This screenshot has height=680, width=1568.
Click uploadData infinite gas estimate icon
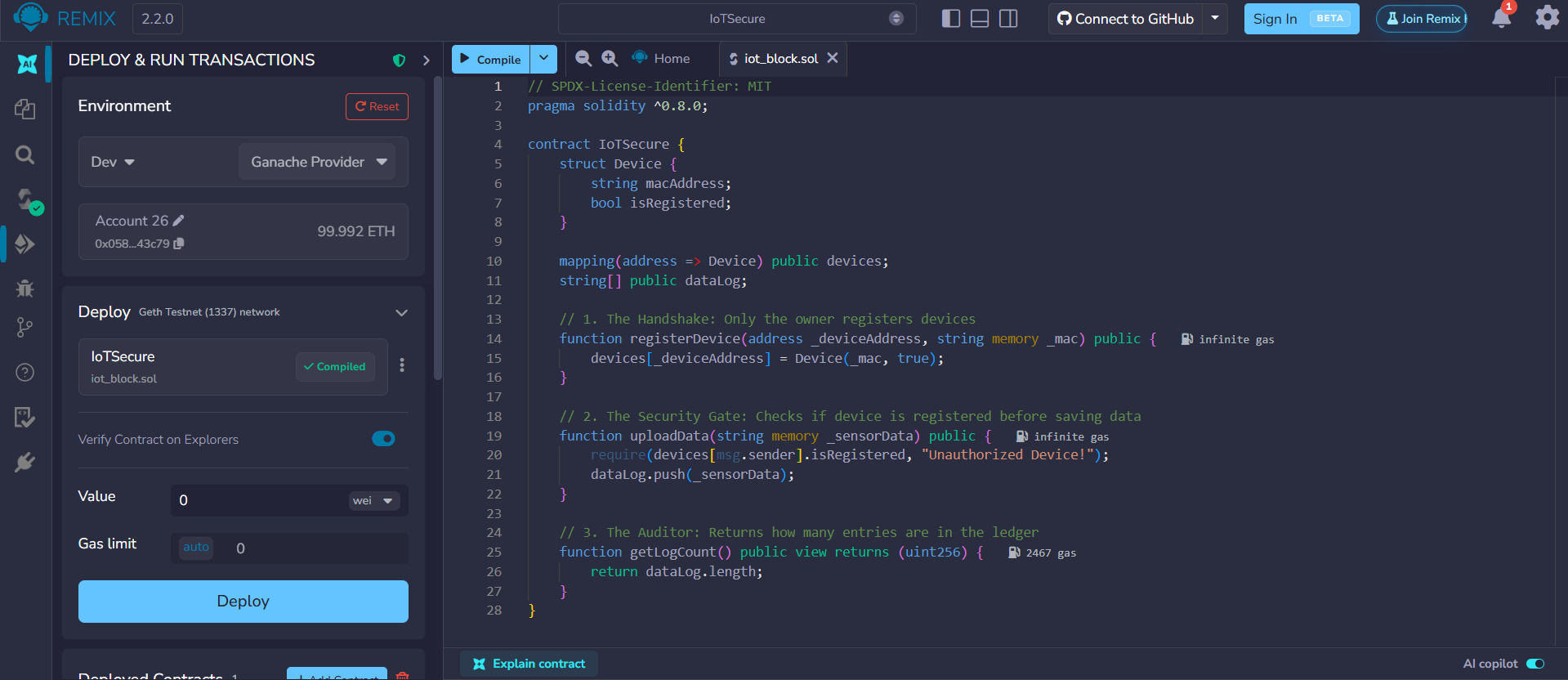1021,436
